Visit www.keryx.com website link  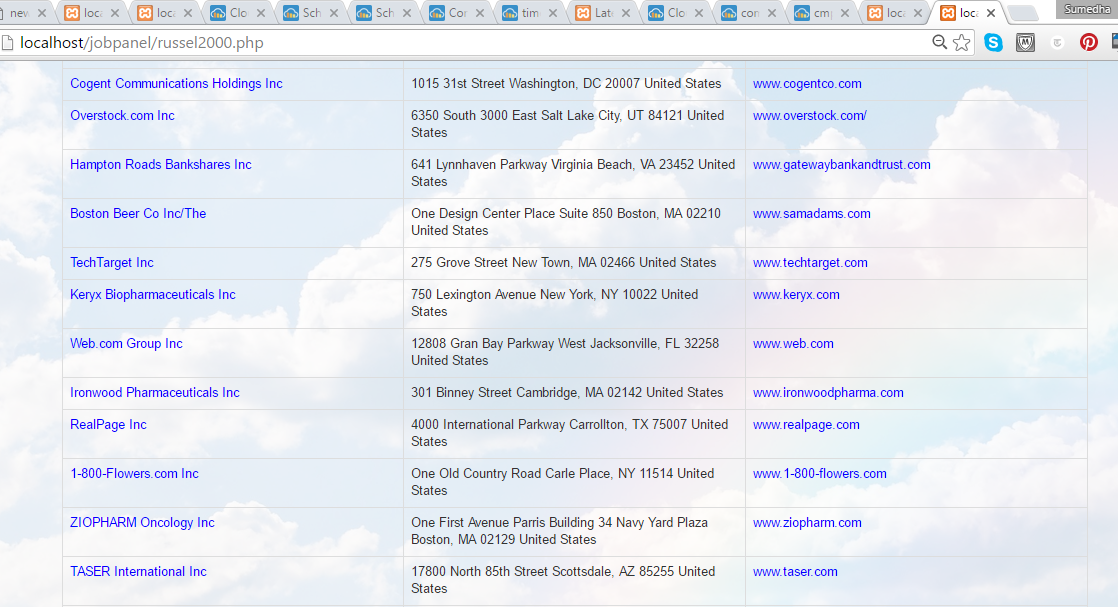tap(796, 295)
